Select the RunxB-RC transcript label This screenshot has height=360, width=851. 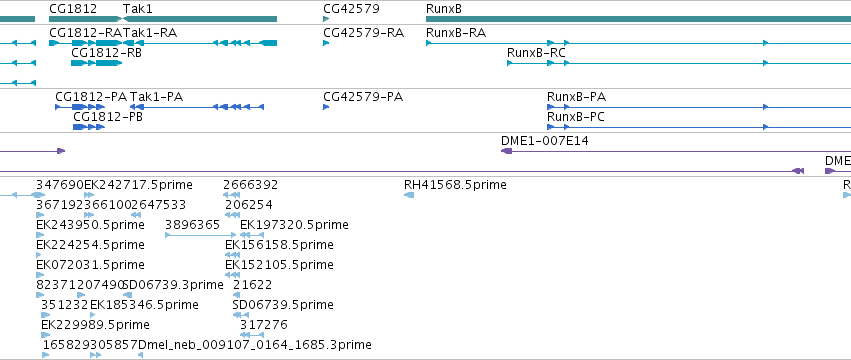[536, 53]
